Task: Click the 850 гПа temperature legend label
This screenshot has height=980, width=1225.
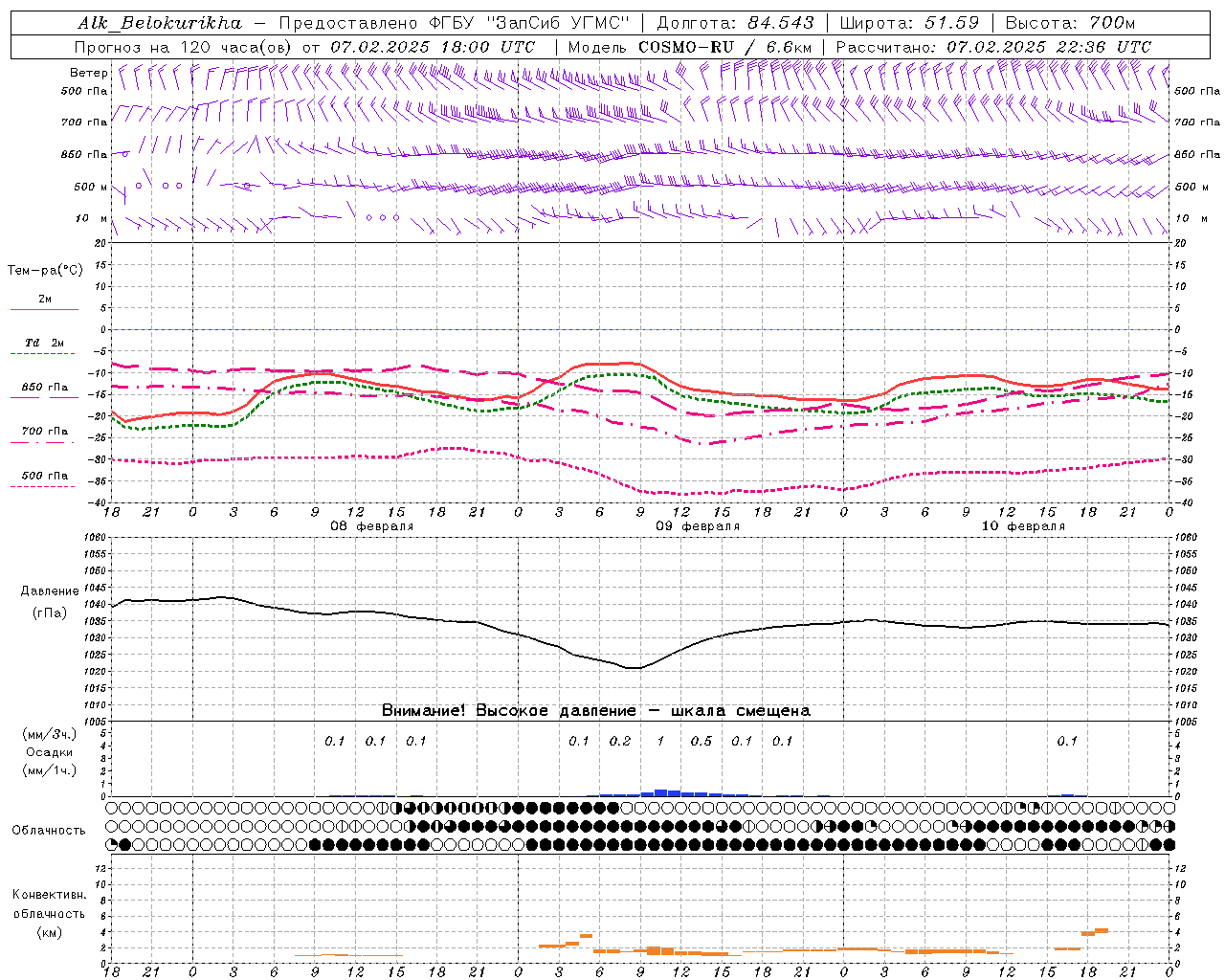Action: (x=45, y=388)
